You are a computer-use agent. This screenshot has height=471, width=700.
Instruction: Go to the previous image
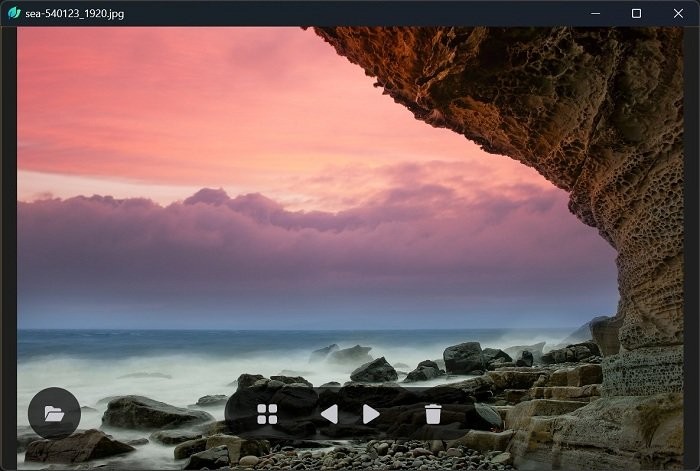click(x=328, y=414)
